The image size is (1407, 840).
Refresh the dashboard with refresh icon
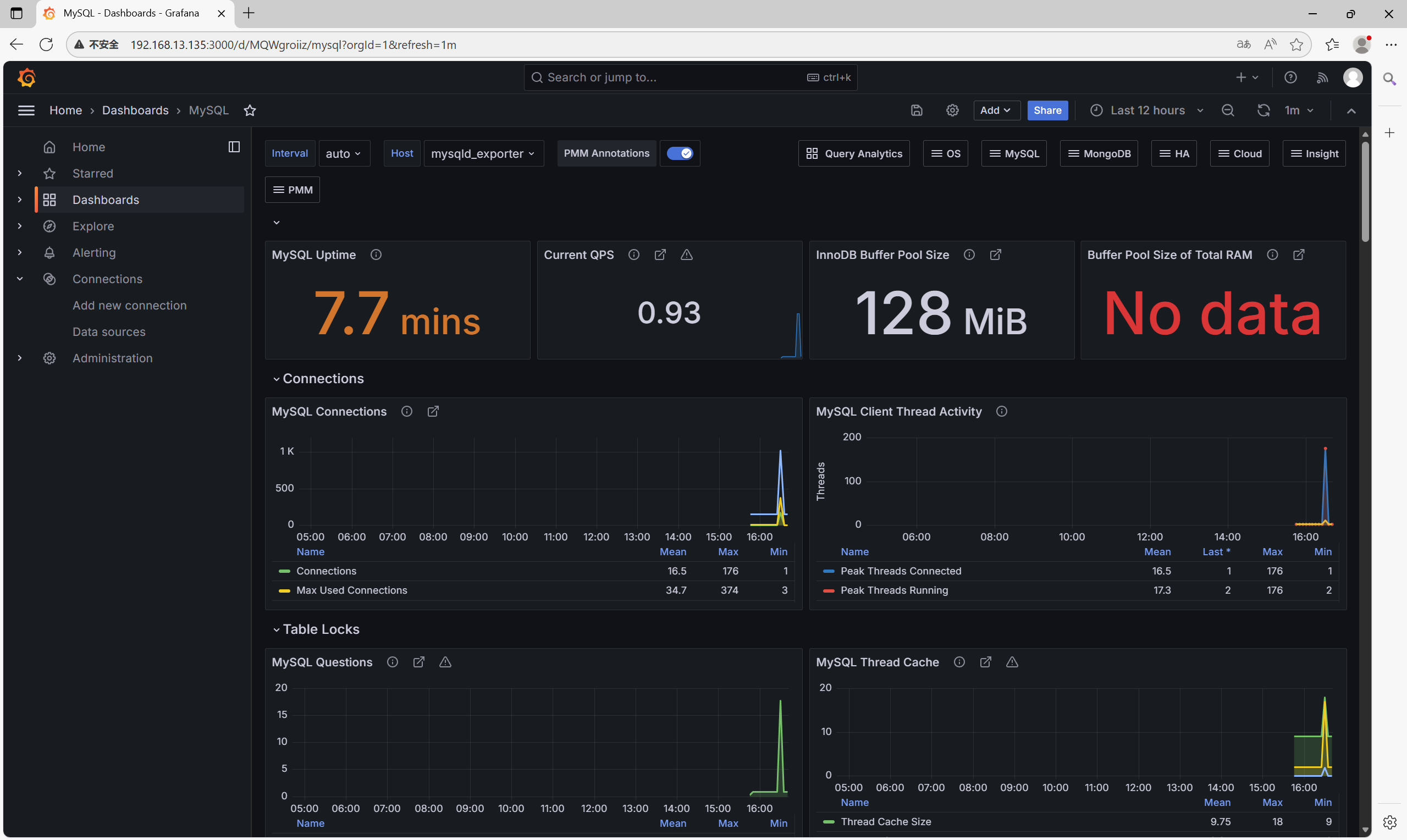pyautogui.click(x=1263, y=110)
